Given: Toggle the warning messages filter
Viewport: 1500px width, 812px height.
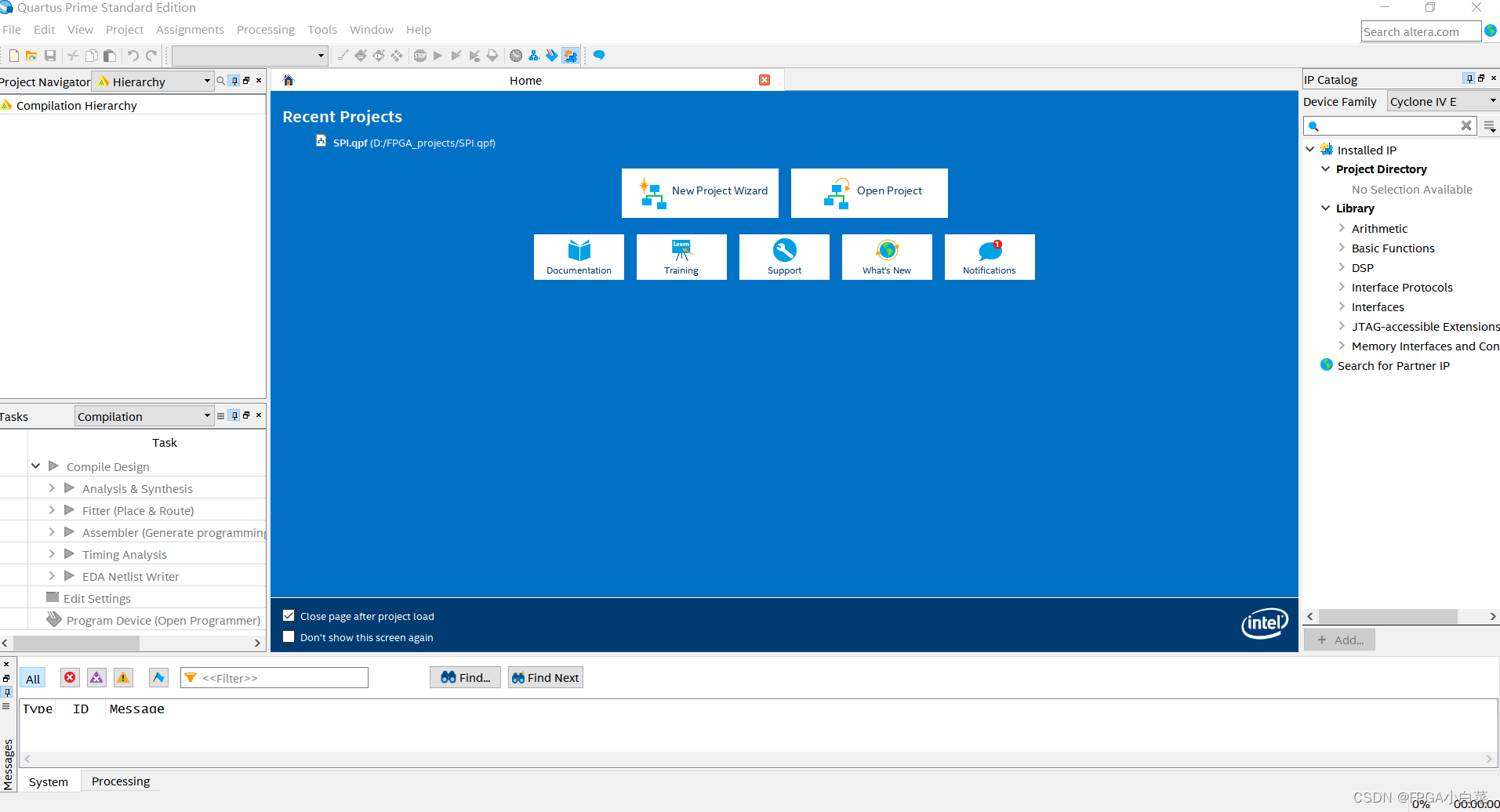Looking at the screenshot, I should coord(123,678).
